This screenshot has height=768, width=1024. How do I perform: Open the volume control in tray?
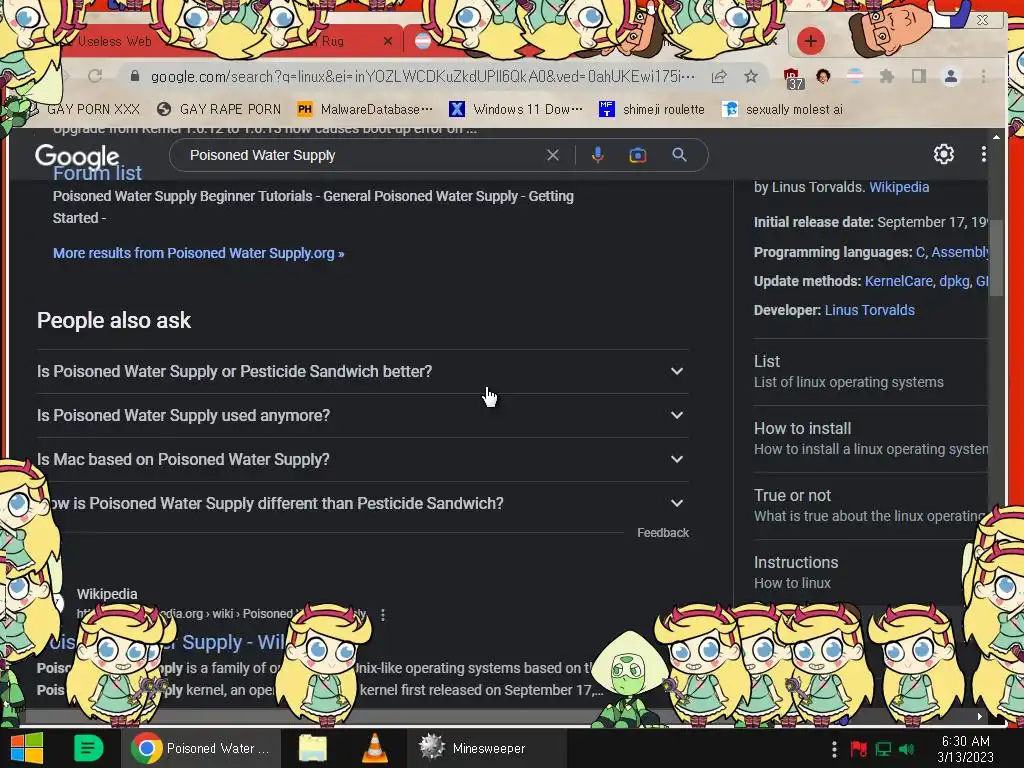point(906,749)
